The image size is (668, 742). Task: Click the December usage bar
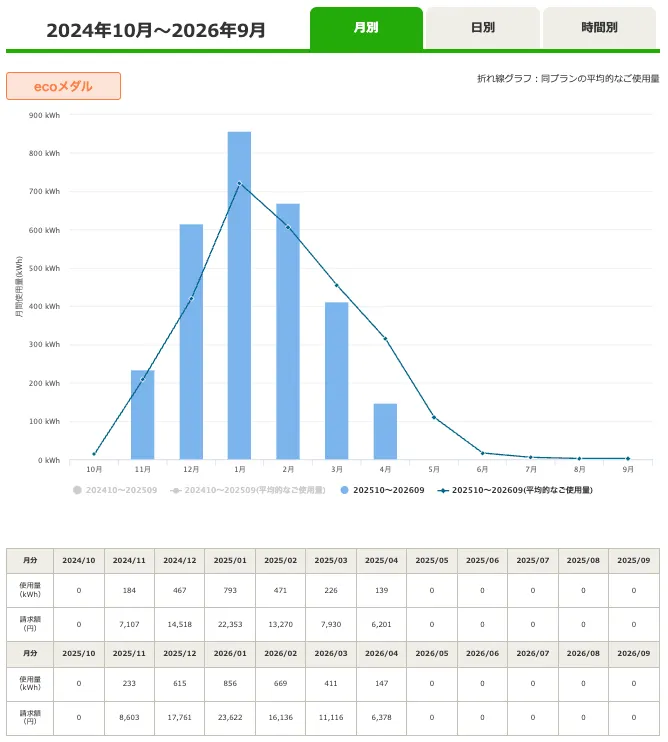tap(191, 342)
